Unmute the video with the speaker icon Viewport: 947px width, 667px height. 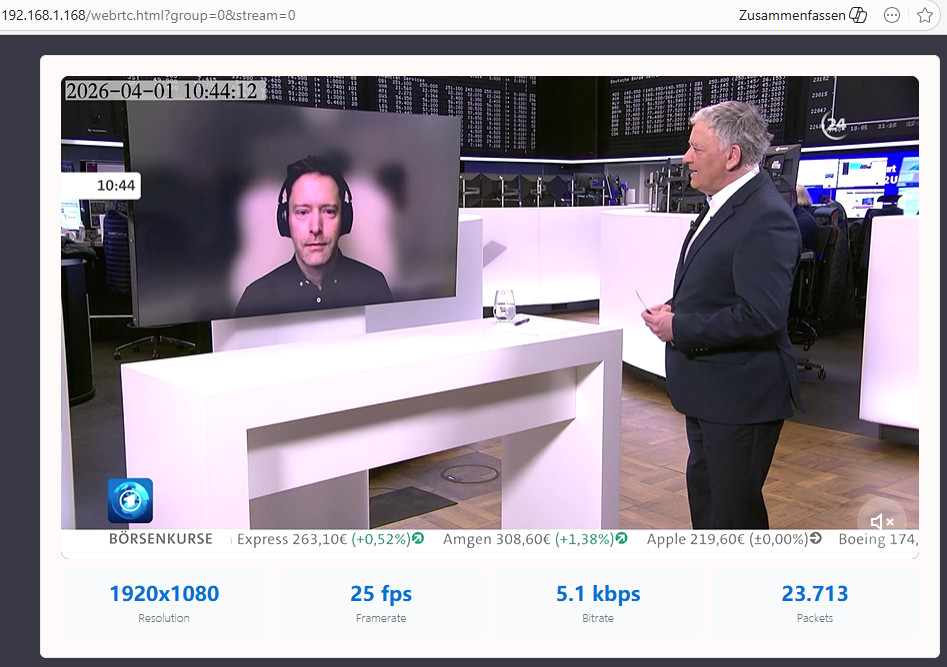point(881,521)
